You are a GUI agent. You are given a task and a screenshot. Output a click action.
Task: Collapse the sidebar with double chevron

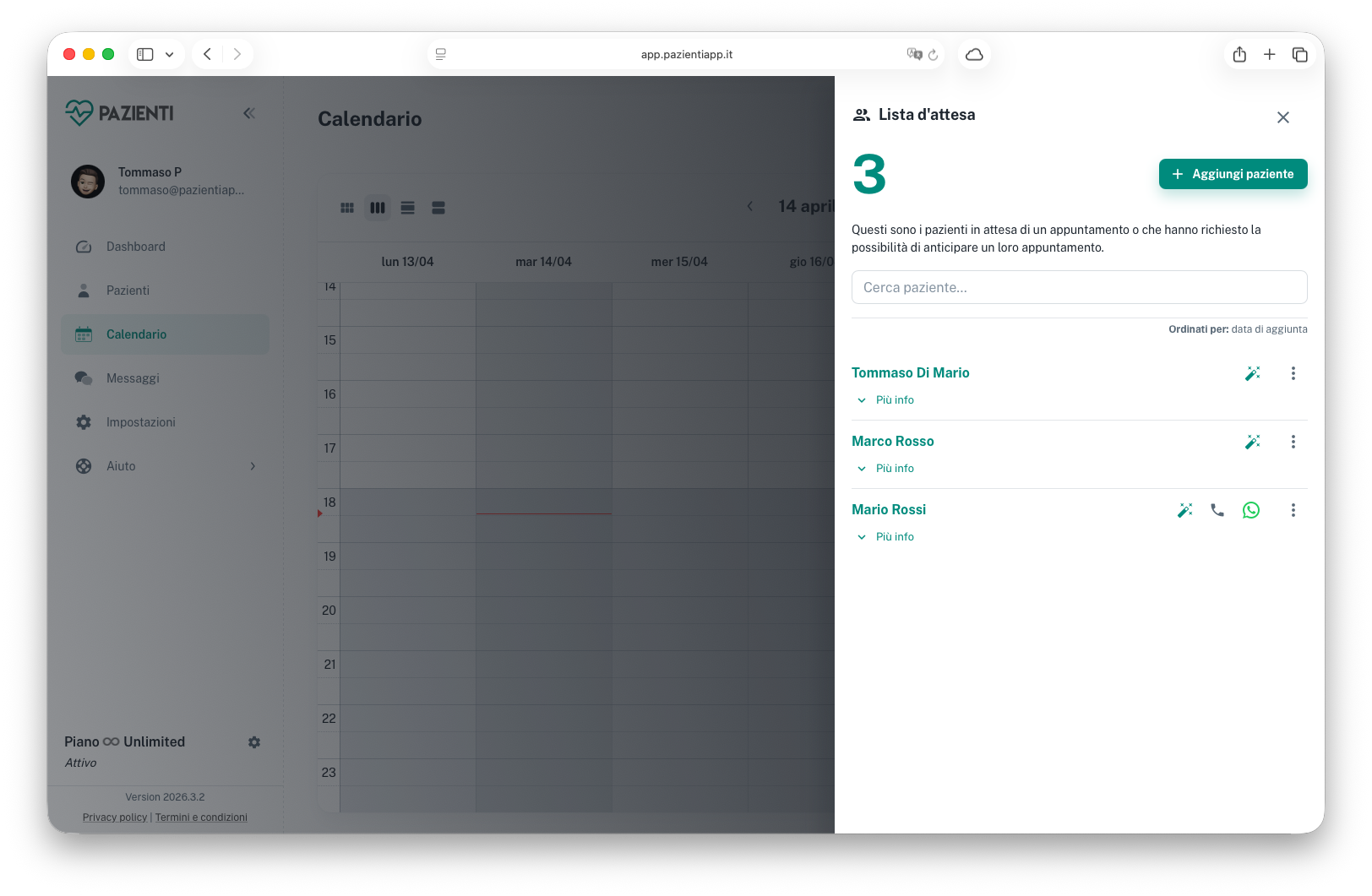(x=249, y=113)
